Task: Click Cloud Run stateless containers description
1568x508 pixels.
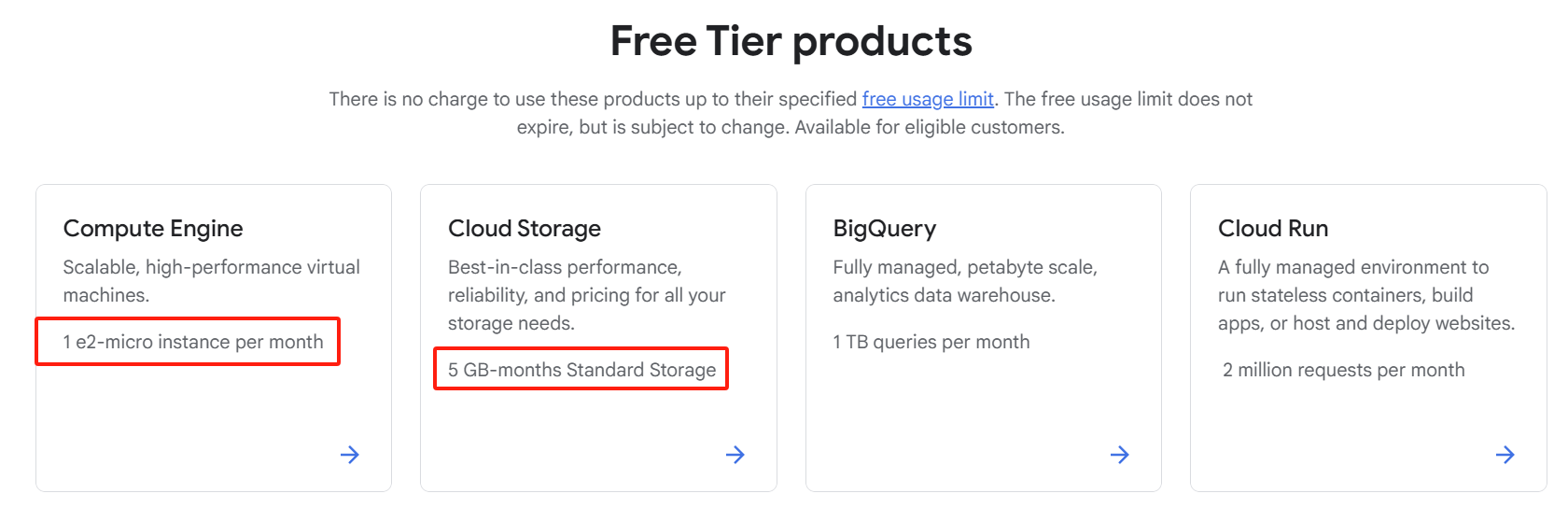Action: tap(1365, 295)
